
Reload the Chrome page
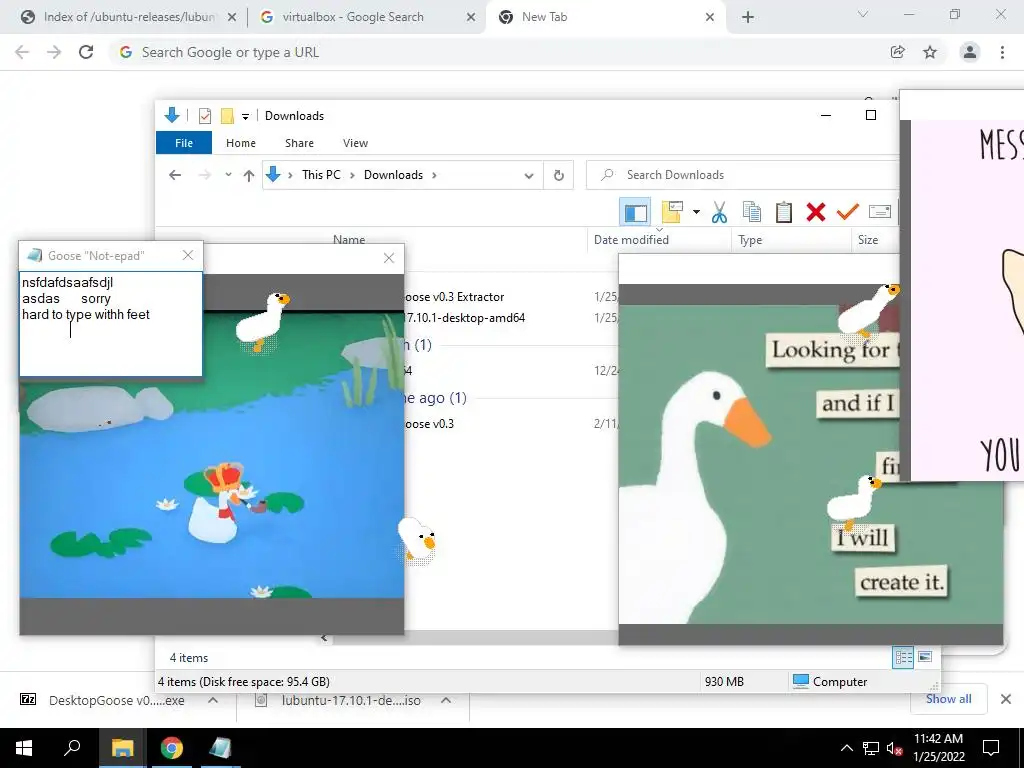86,52
